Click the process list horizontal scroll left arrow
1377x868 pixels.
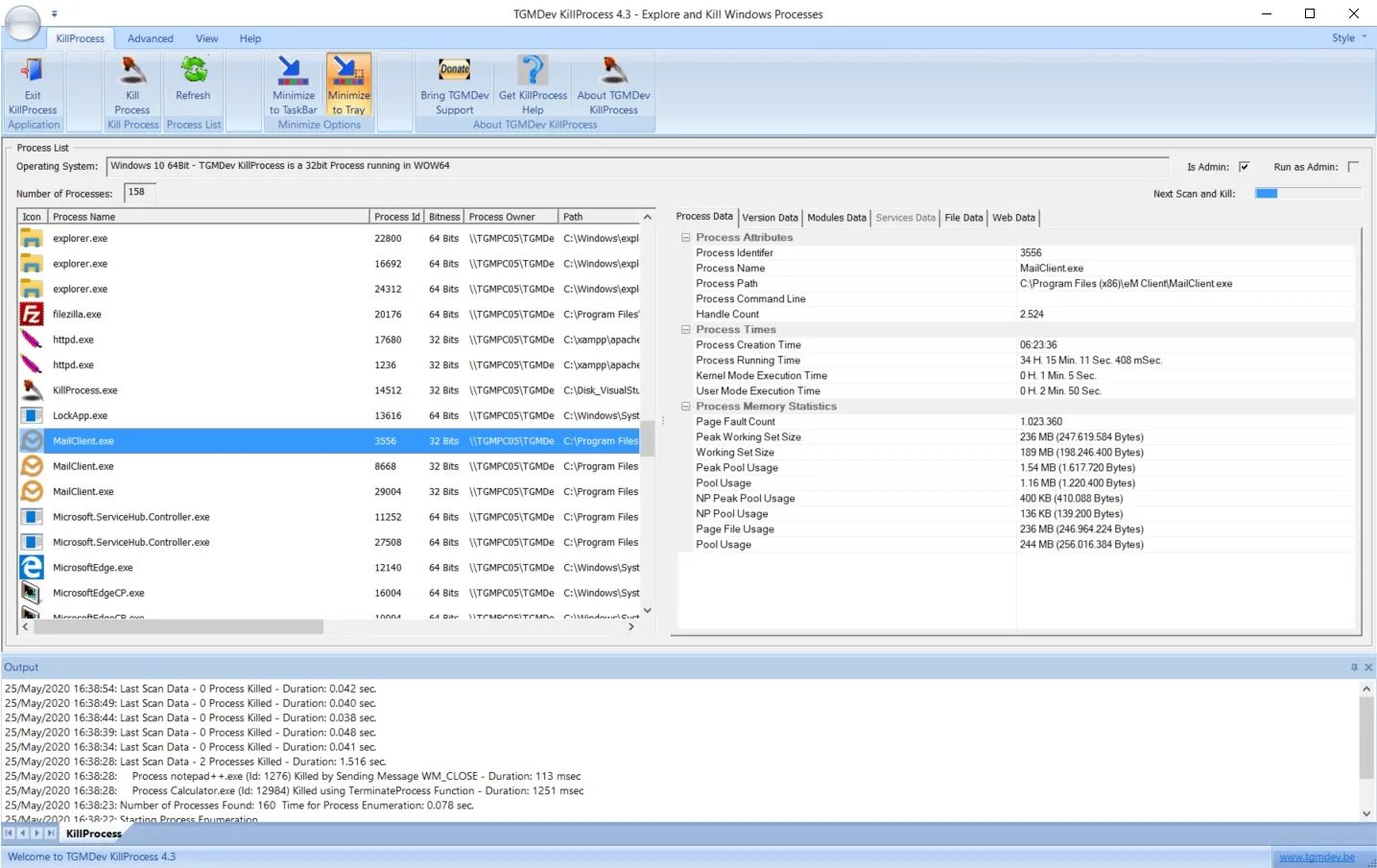(x=26, y=626)
